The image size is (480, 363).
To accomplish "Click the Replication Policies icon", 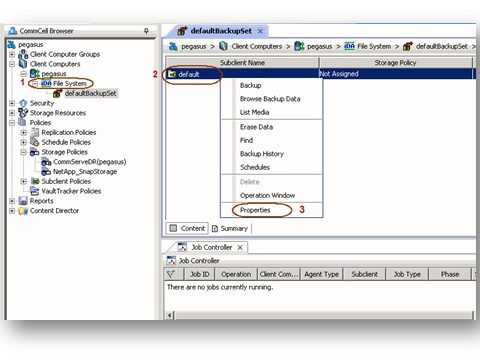I will (35, 132).
